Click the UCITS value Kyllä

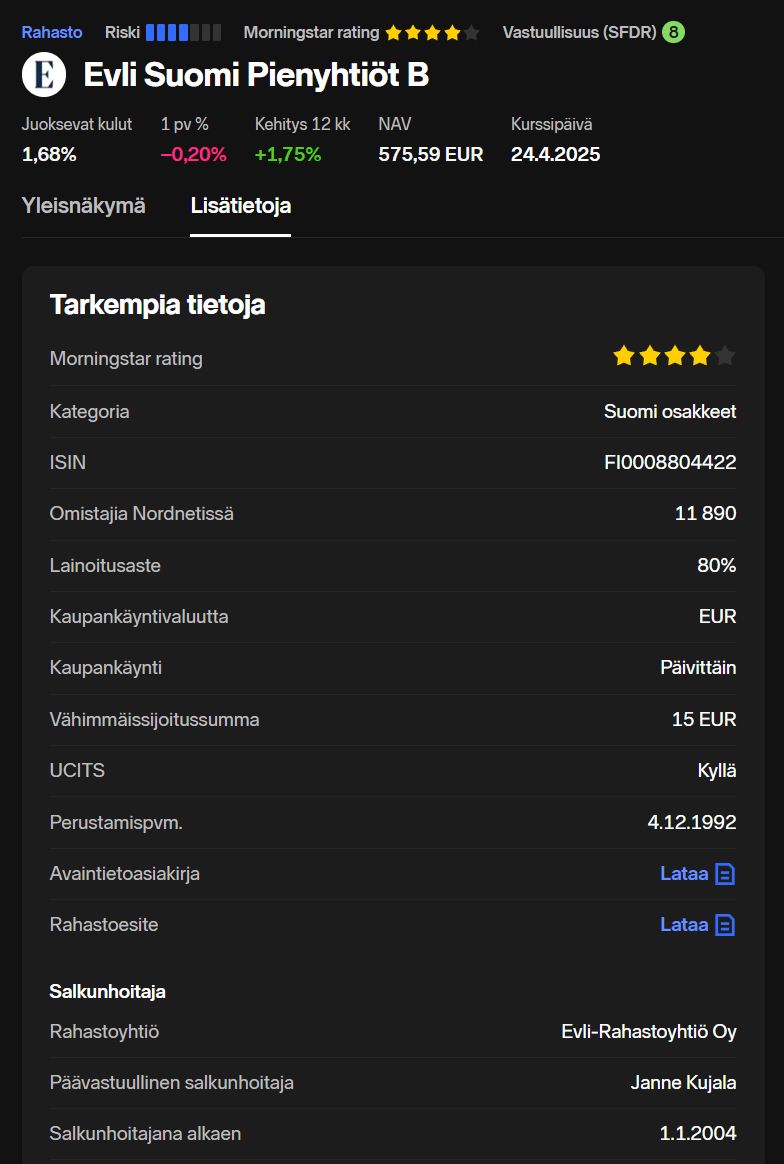click(x=717, y=771)
